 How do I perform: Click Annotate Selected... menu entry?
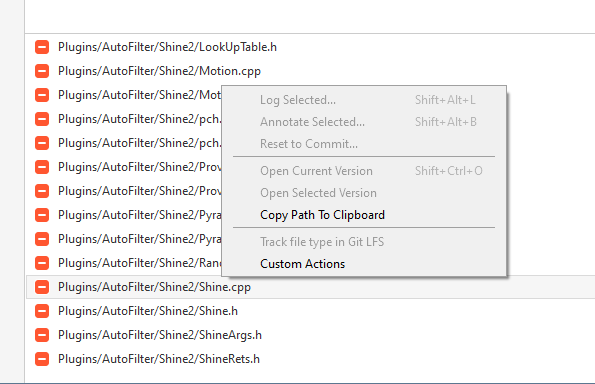click(x=364, y=122)
